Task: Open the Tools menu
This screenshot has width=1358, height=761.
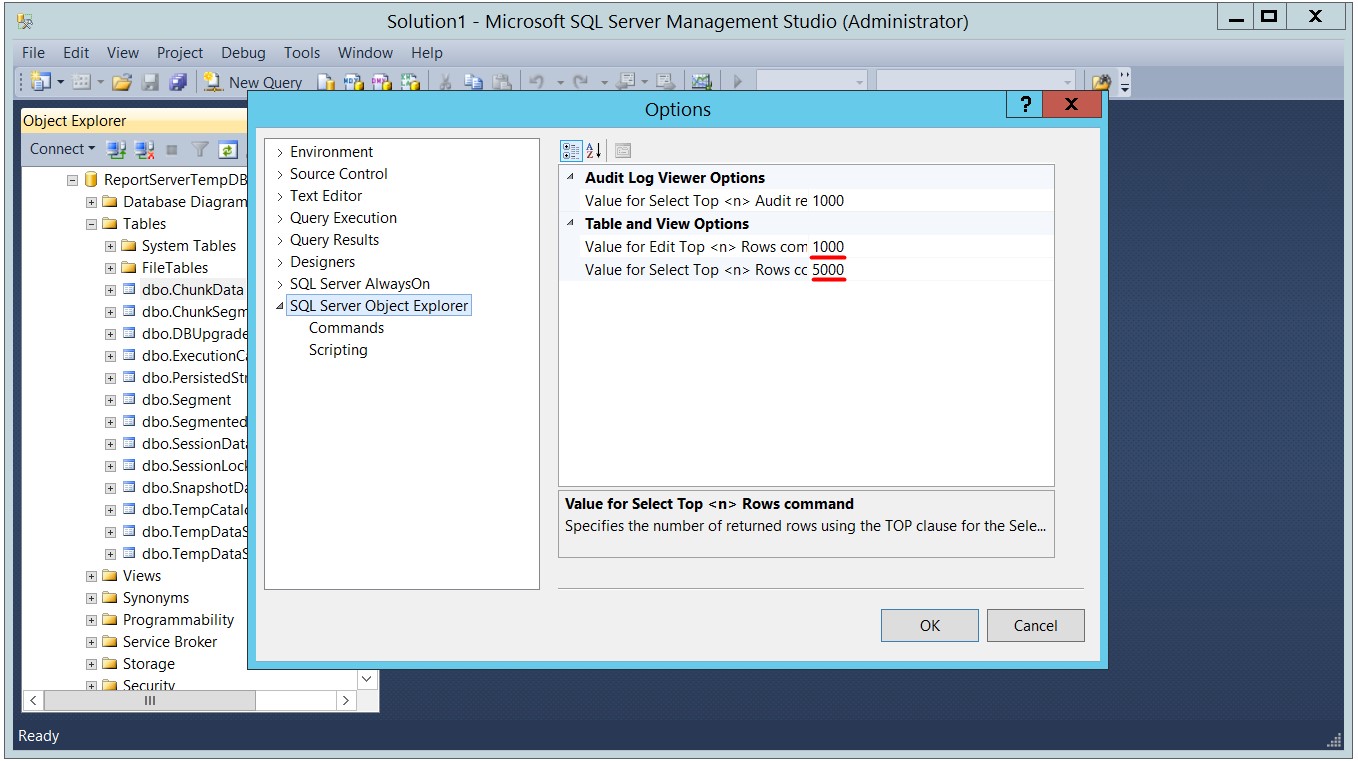Action: click(302, 52)
